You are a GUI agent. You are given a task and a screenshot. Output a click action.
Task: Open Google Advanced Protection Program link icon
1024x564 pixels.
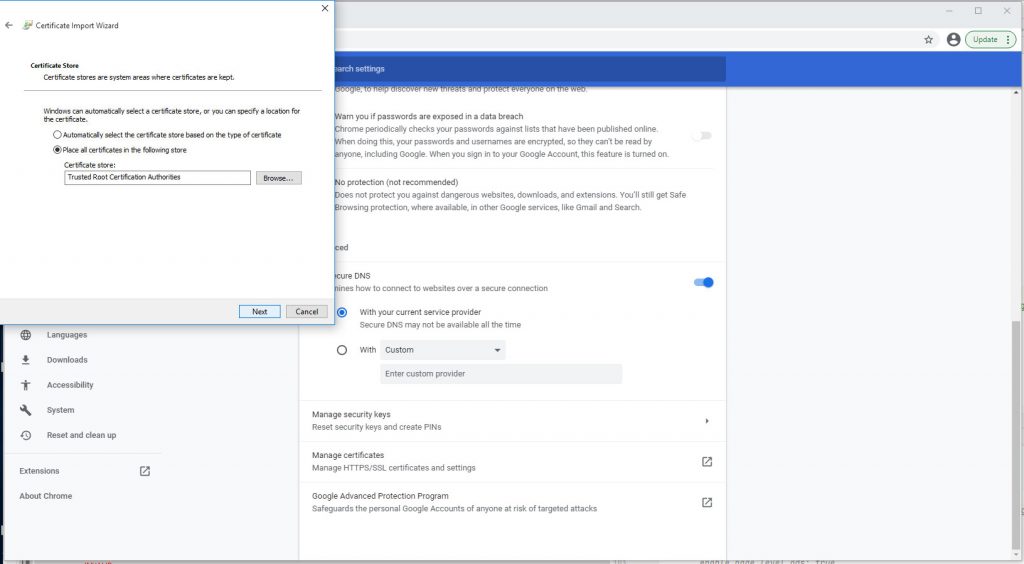coord(707,502)
